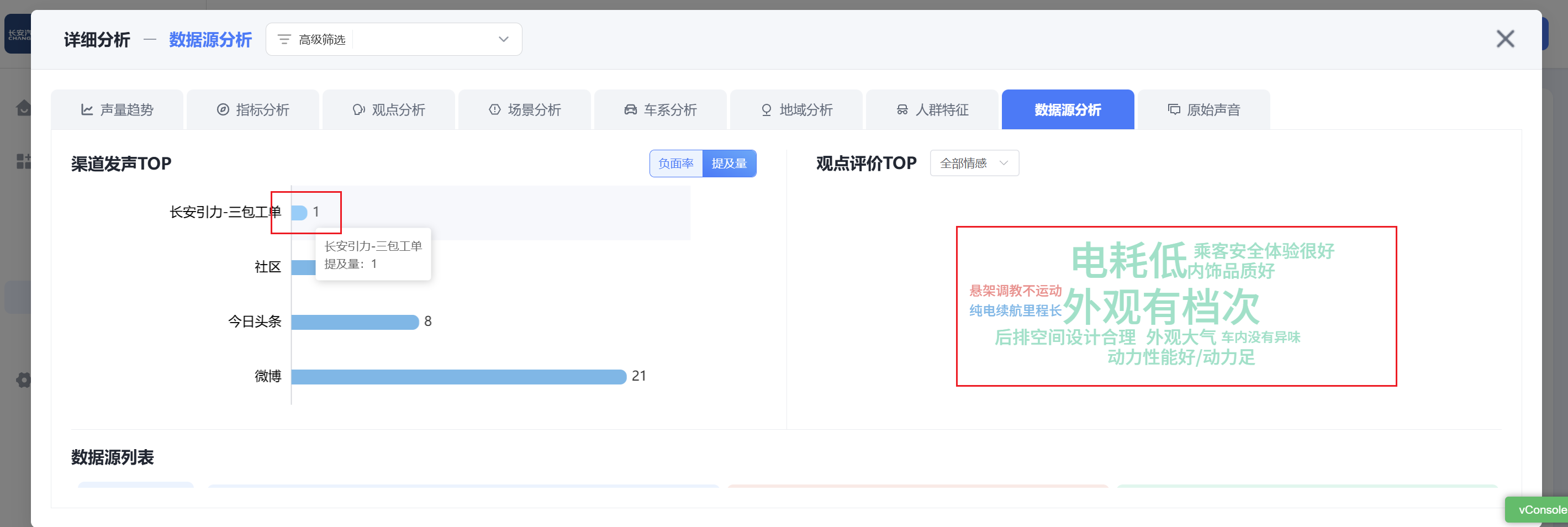Viewport: 1568px width, 527px height.
Task: Click the 车系分析 car icon
Action: click(631, 110)
